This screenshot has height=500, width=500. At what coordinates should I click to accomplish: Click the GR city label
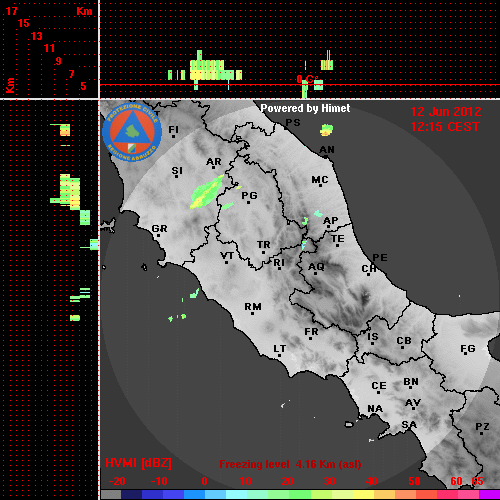[x=159, y=229]
